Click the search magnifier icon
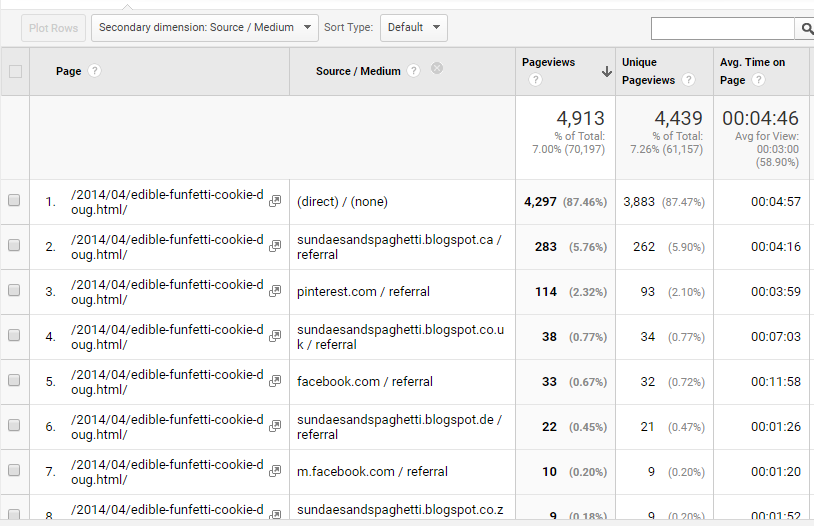 806,29
